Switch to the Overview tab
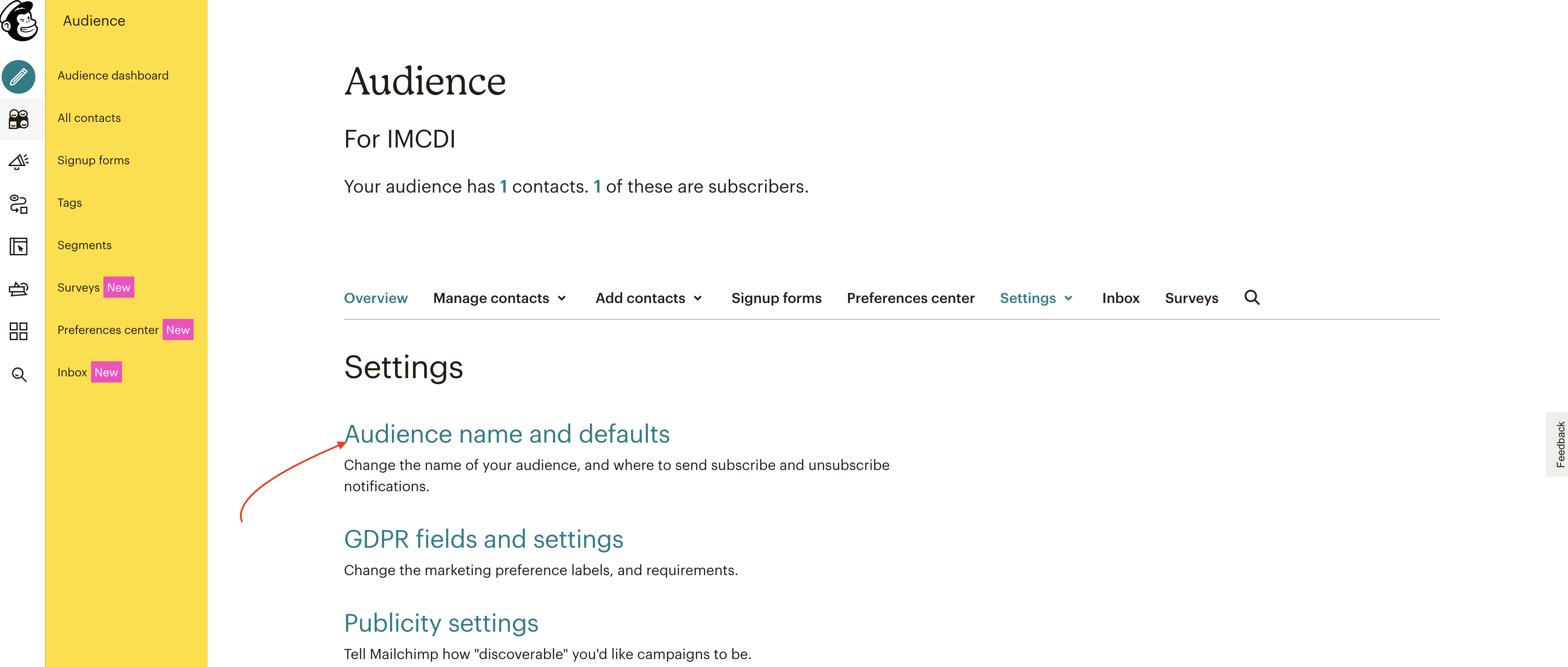 (376, 298)
